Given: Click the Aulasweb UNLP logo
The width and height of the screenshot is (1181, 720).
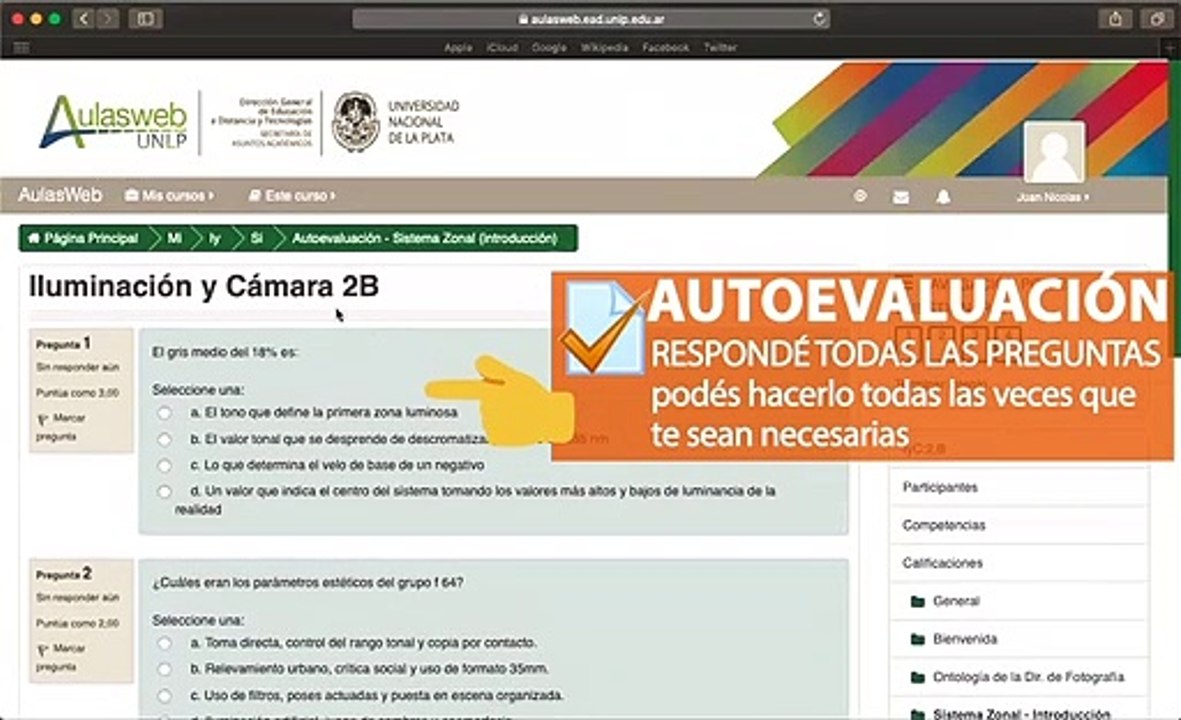Looking at the screenshot, I should (x=113, y=121).
